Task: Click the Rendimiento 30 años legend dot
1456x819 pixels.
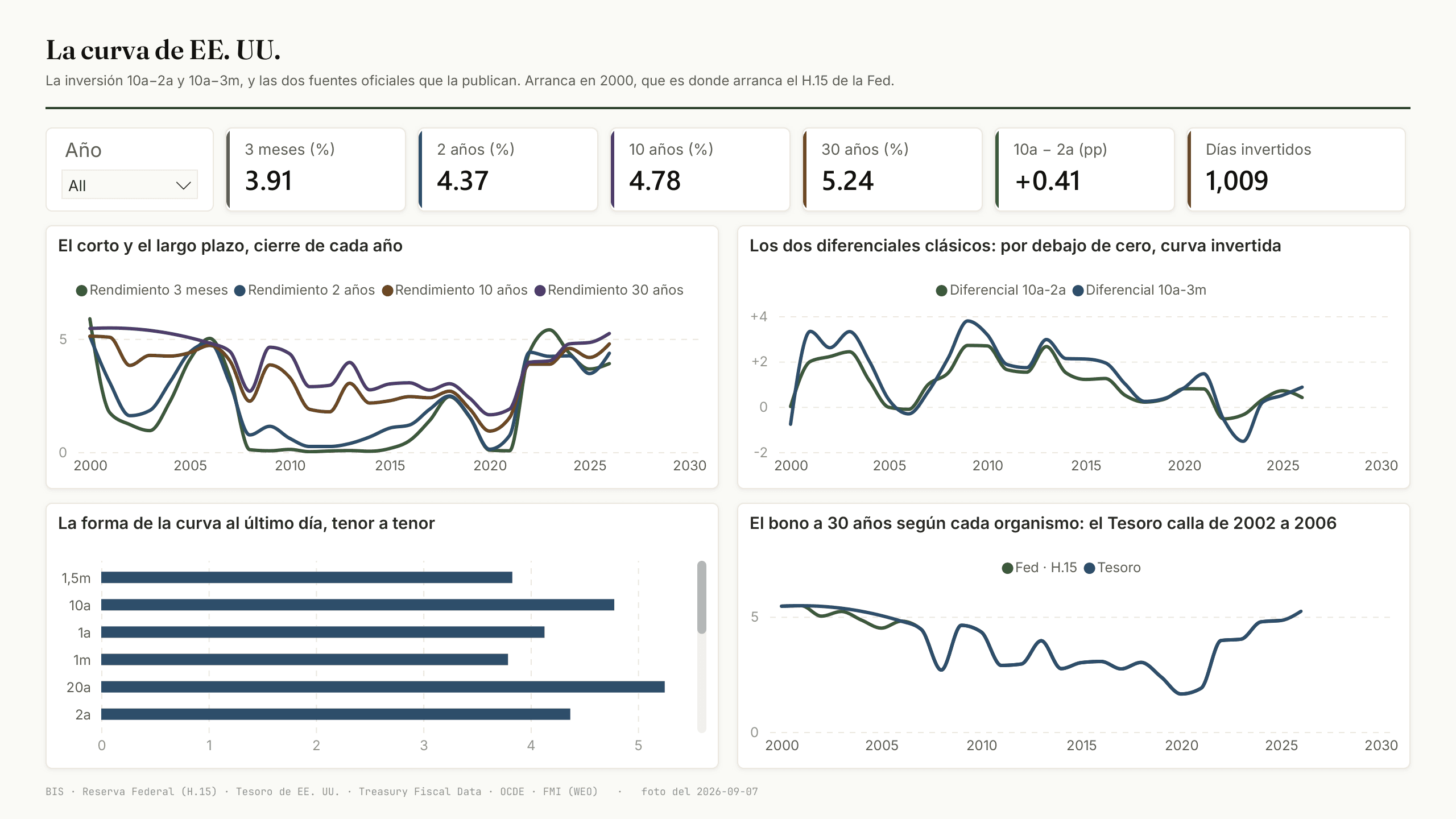Action: tap(540, 291)
